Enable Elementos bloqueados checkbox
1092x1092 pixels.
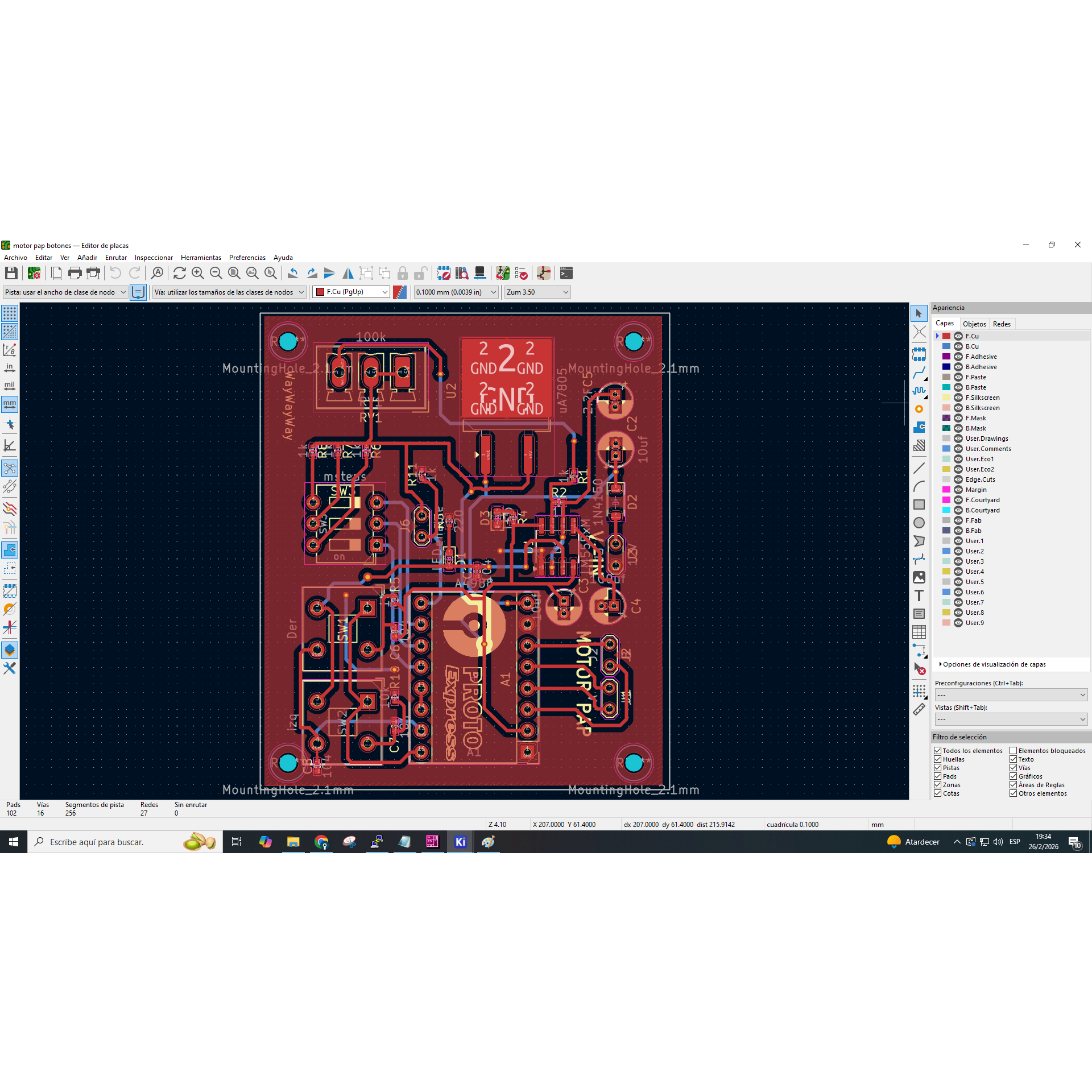click(1014, 751)
